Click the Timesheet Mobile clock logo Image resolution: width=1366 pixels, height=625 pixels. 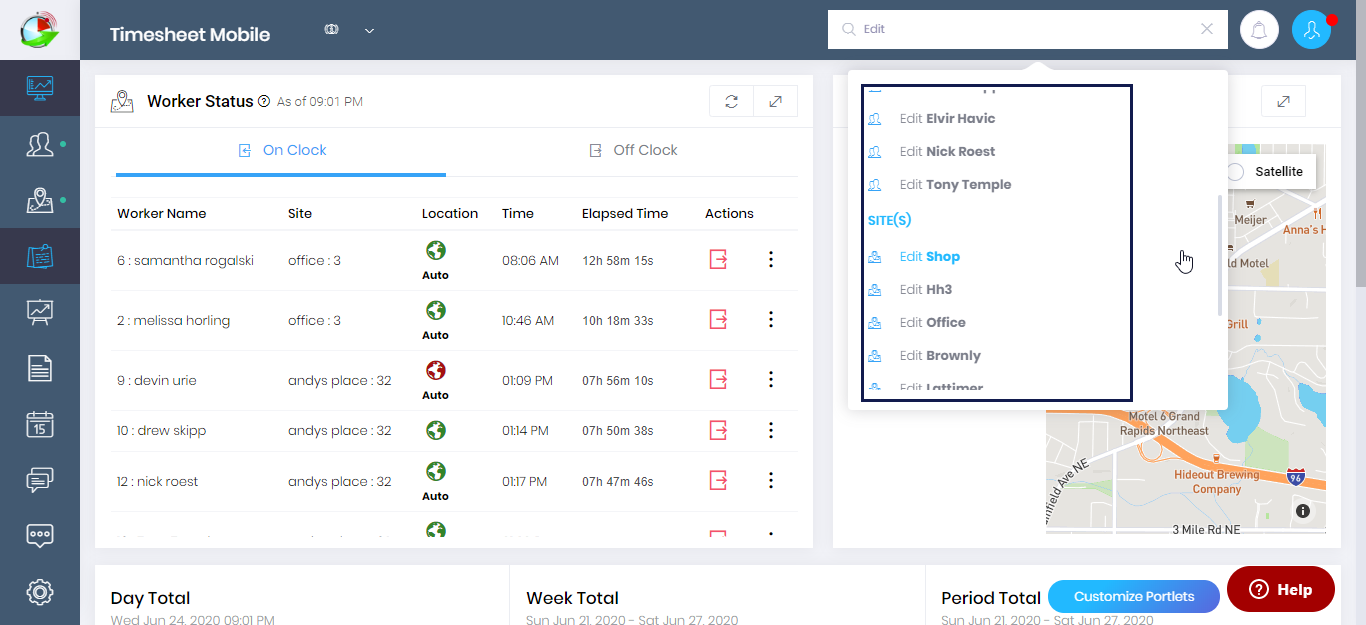[x=40, y=29]
